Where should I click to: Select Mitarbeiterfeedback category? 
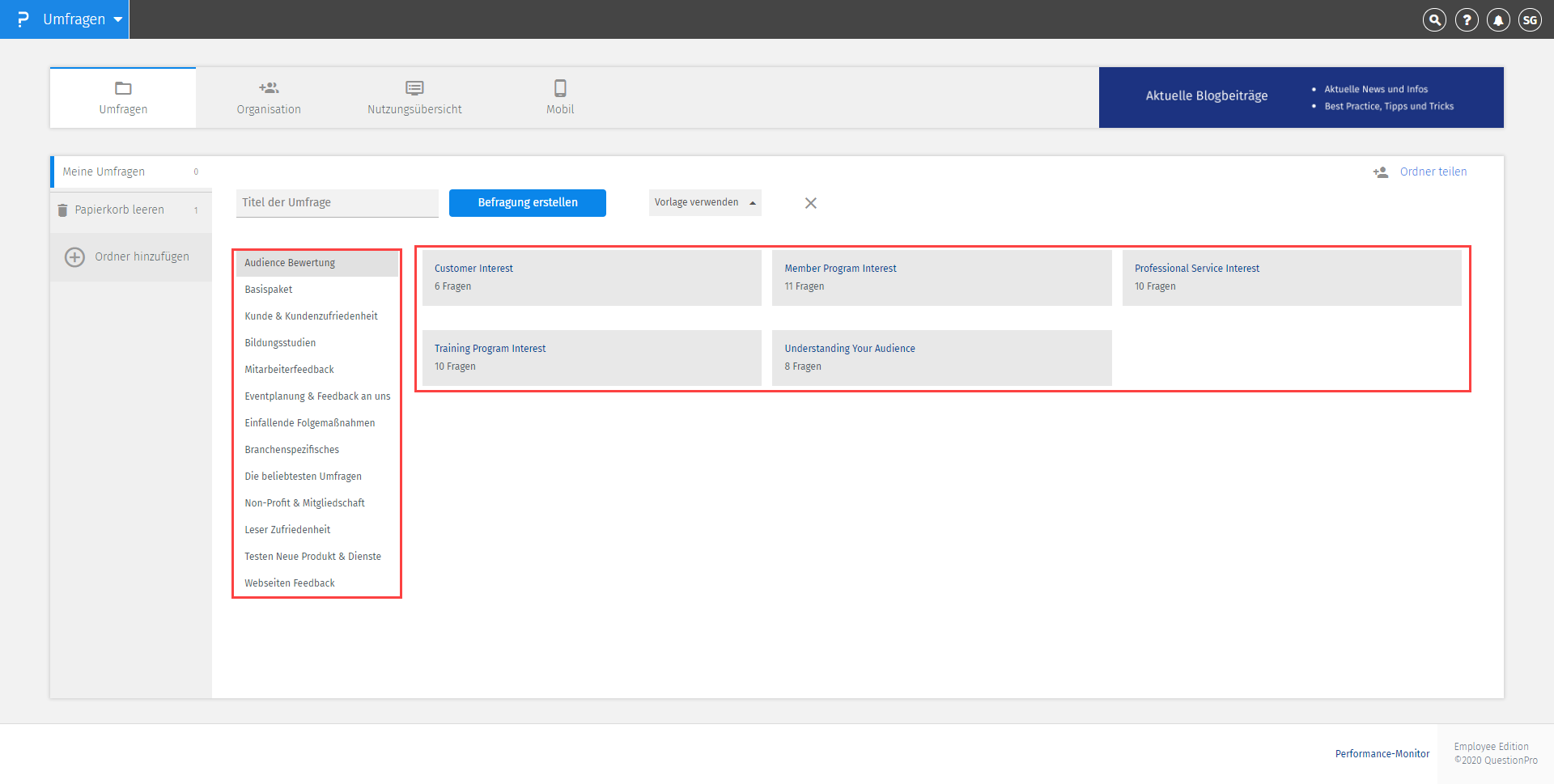coord(317,370)
